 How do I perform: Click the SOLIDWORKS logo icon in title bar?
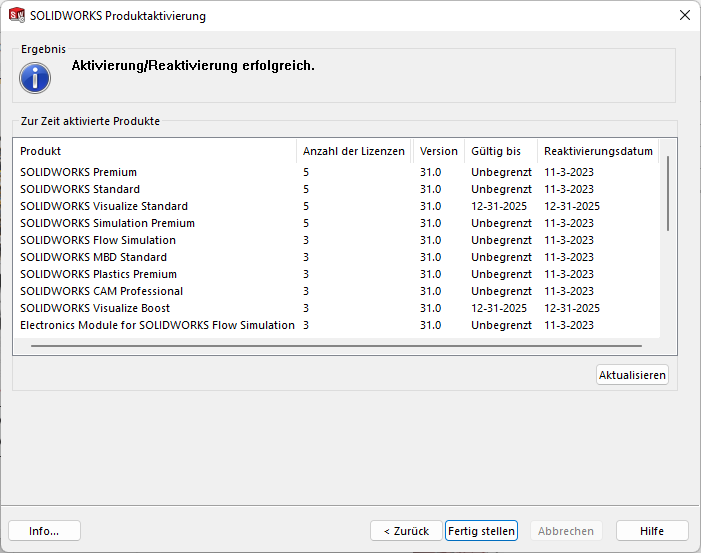point(17,15)
